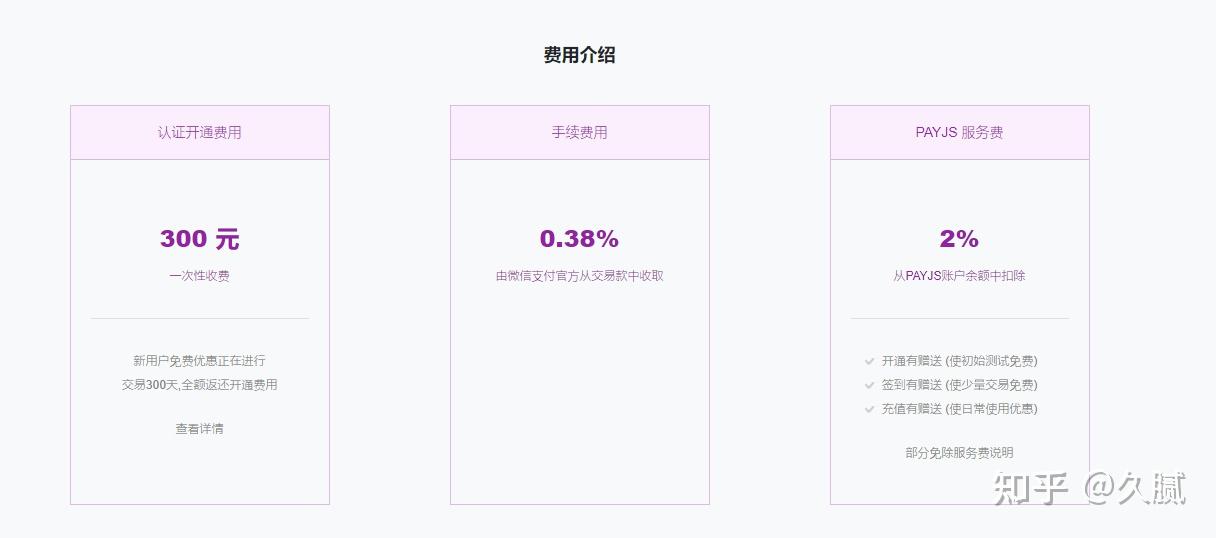This screenshot has width=1216, height=538.
Task: Click 从PAYJS账户余额中扣除 description
Action: (x=959, y=276)
